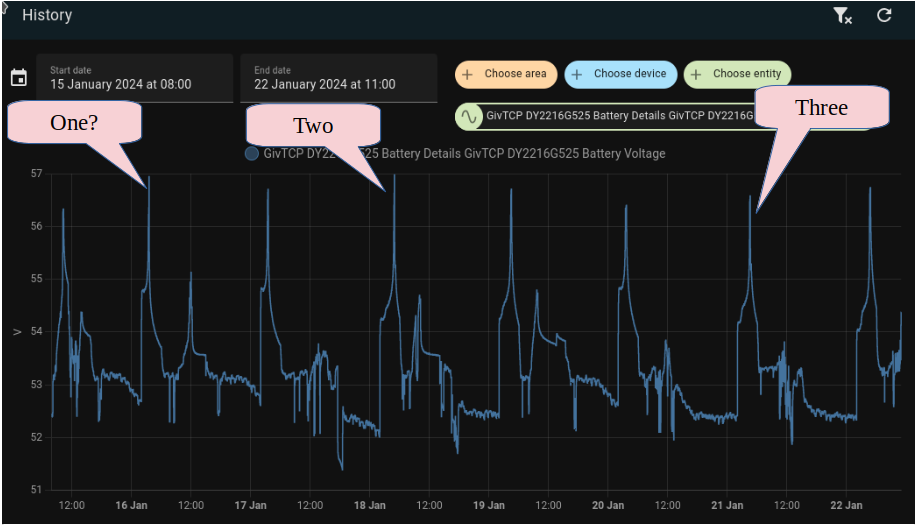Choose area filter chip
The height and width of the screenshot is (525, 915).
(506, 74)
